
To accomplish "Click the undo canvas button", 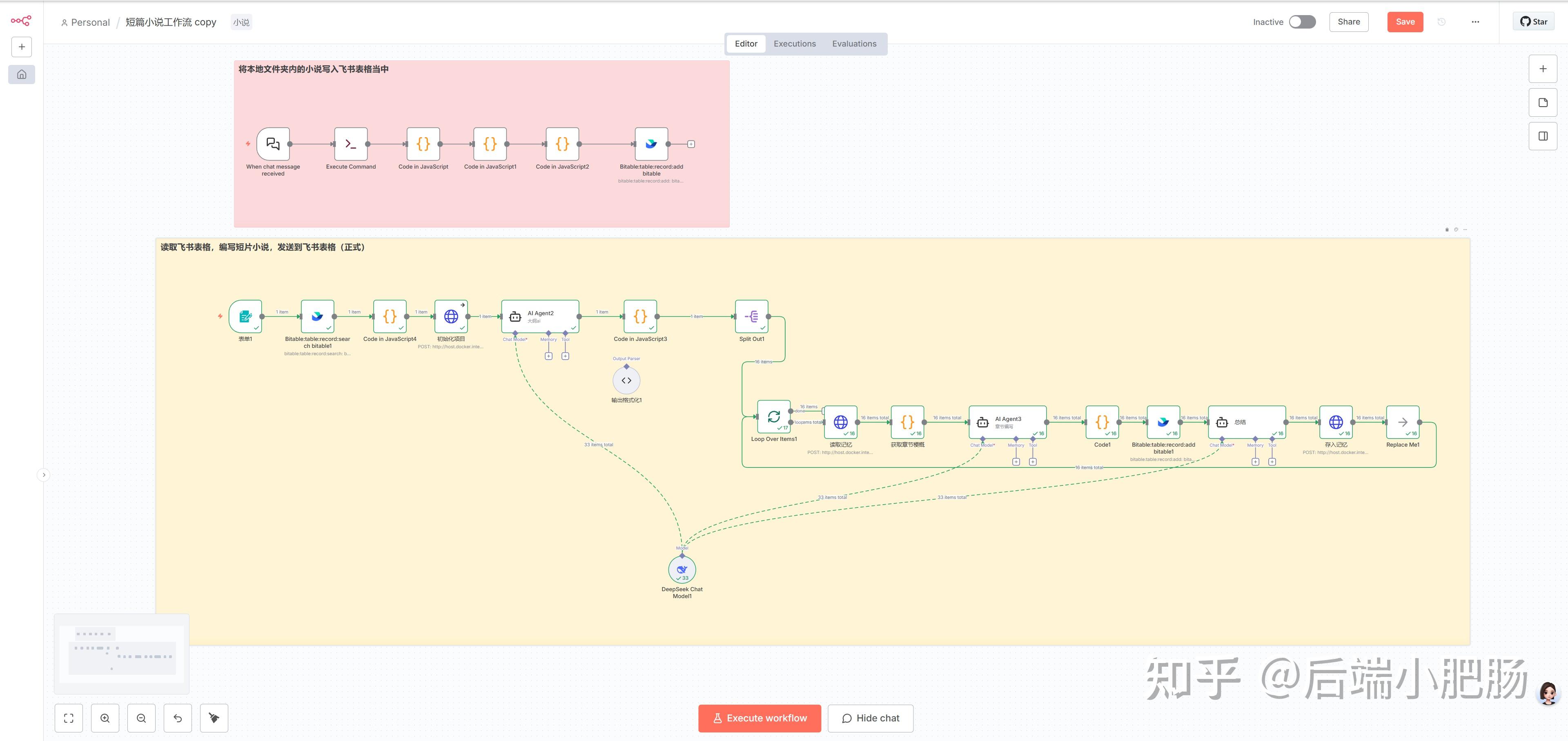I will pyautogui.click(x=178, y=718).
